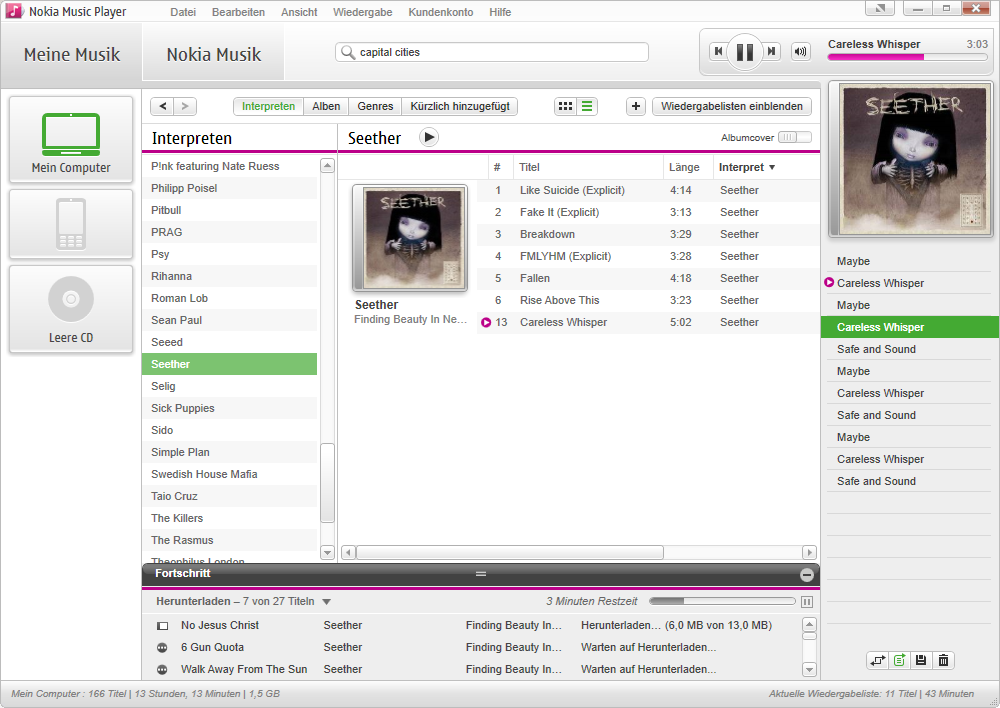Click the Nokia Music Player logo

(13, 11)
